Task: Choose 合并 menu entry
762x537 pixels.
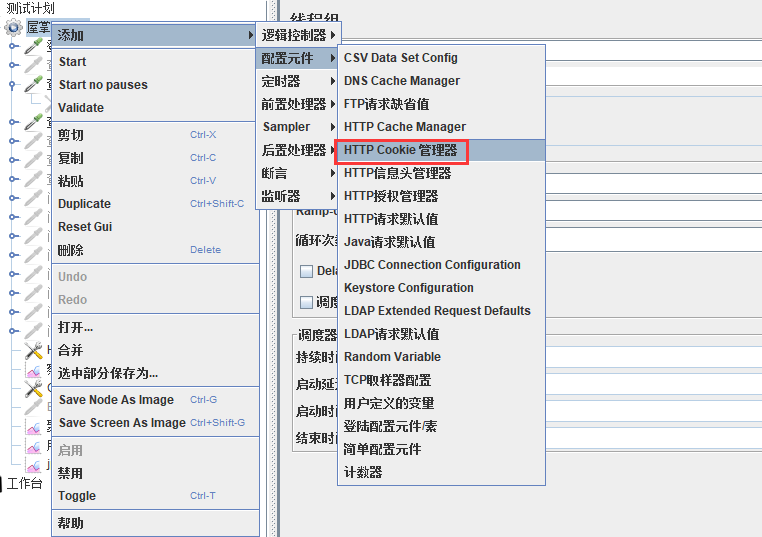Action: (x=154, y=350)
